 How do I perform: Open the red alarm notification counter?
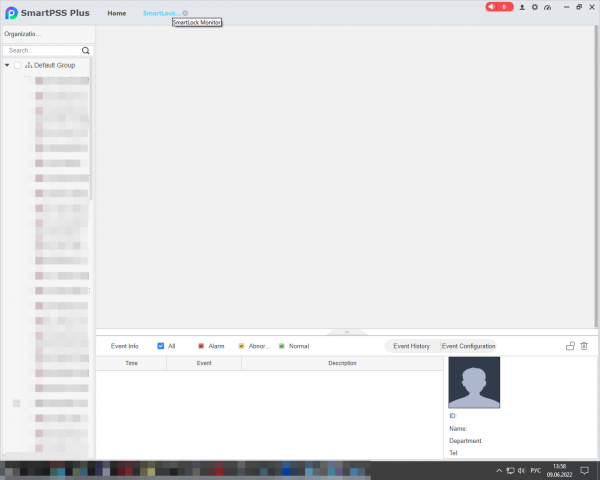[499, 7]
